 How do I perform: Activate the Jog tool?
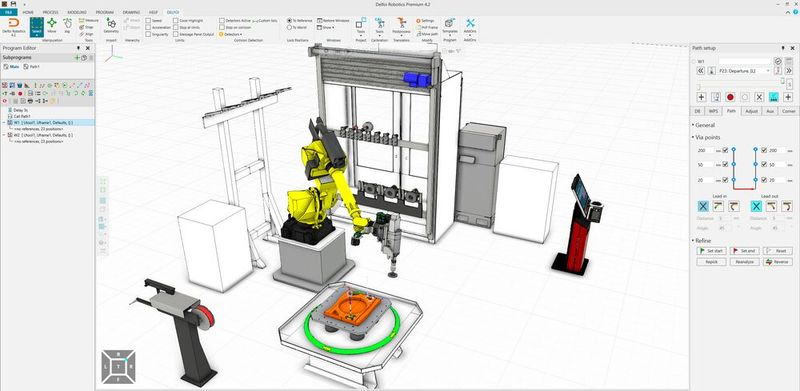point(67,26)
